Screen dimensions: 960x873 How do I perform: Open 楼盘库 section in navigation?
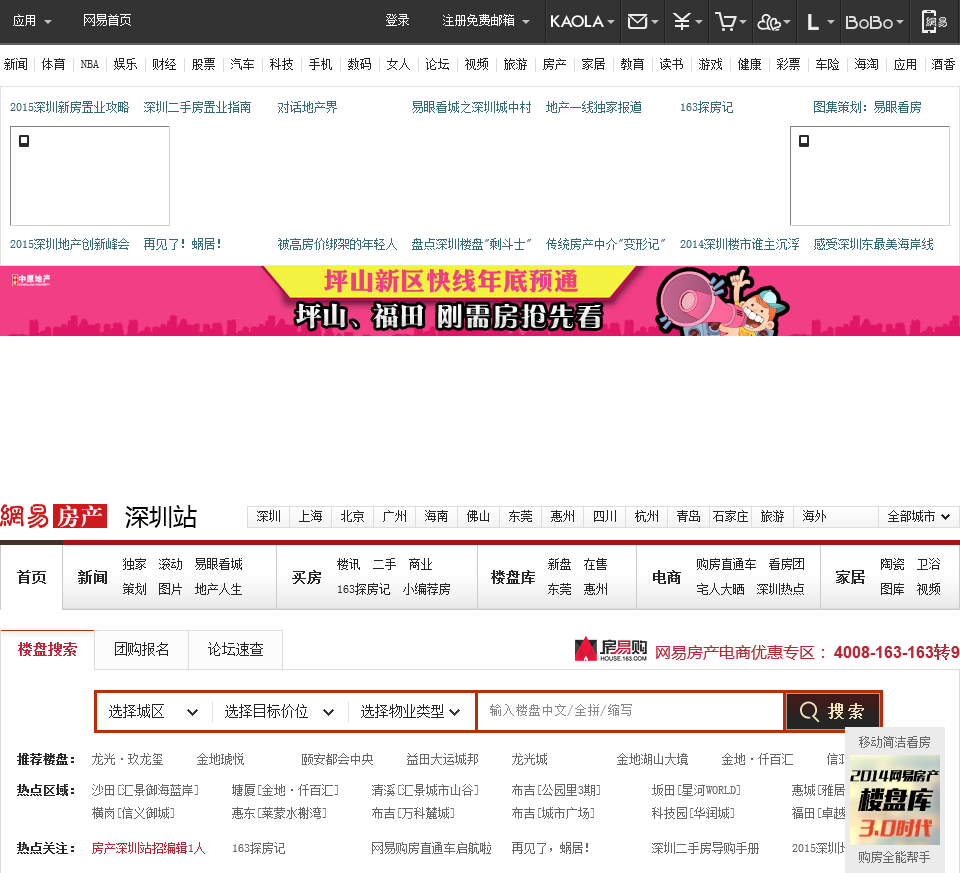[513, 577]
